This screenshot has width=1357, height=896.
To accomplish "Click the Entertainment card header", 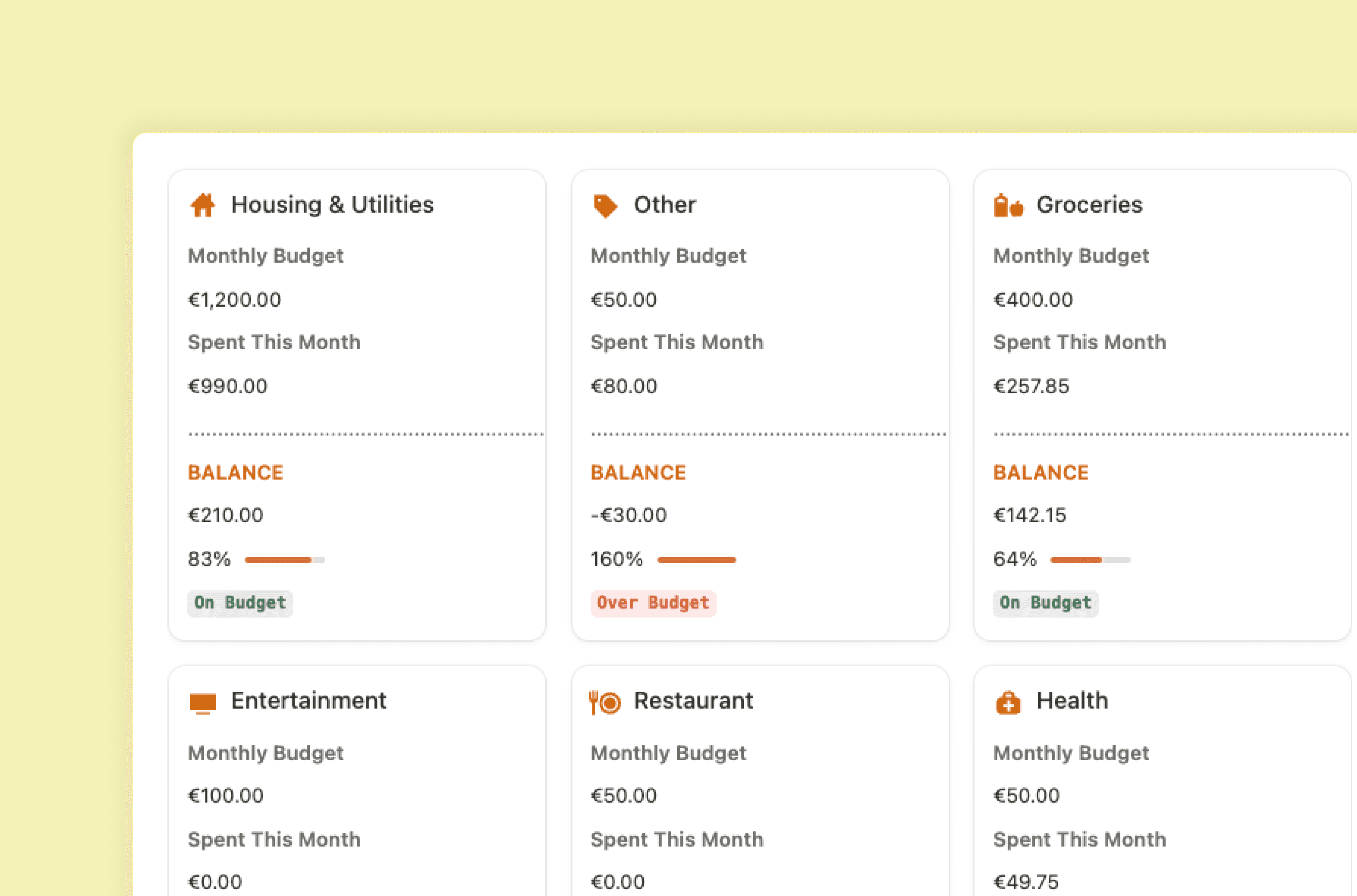I will (308, 701).
